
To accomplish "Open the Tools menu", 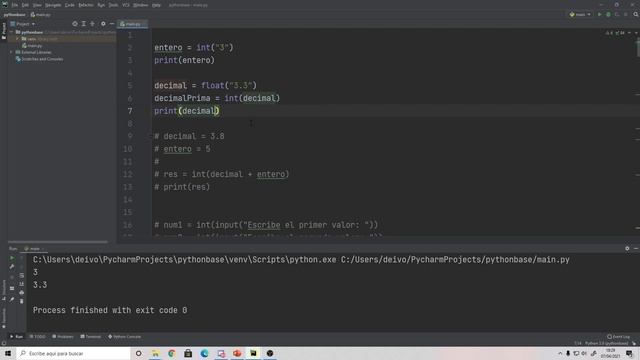I will (x=113, y=5).
